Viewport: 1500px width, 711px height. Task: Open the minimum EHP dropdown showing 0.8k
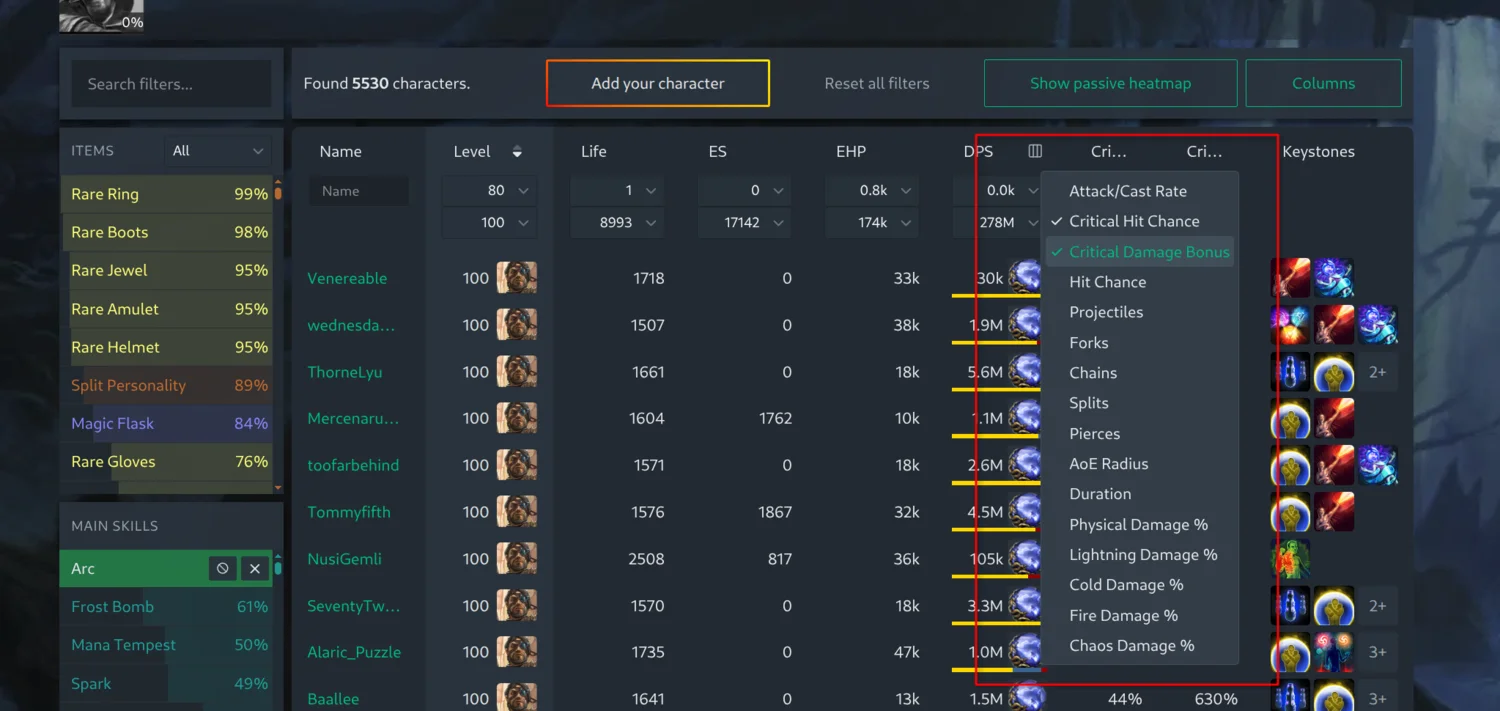tap(873, 190)
